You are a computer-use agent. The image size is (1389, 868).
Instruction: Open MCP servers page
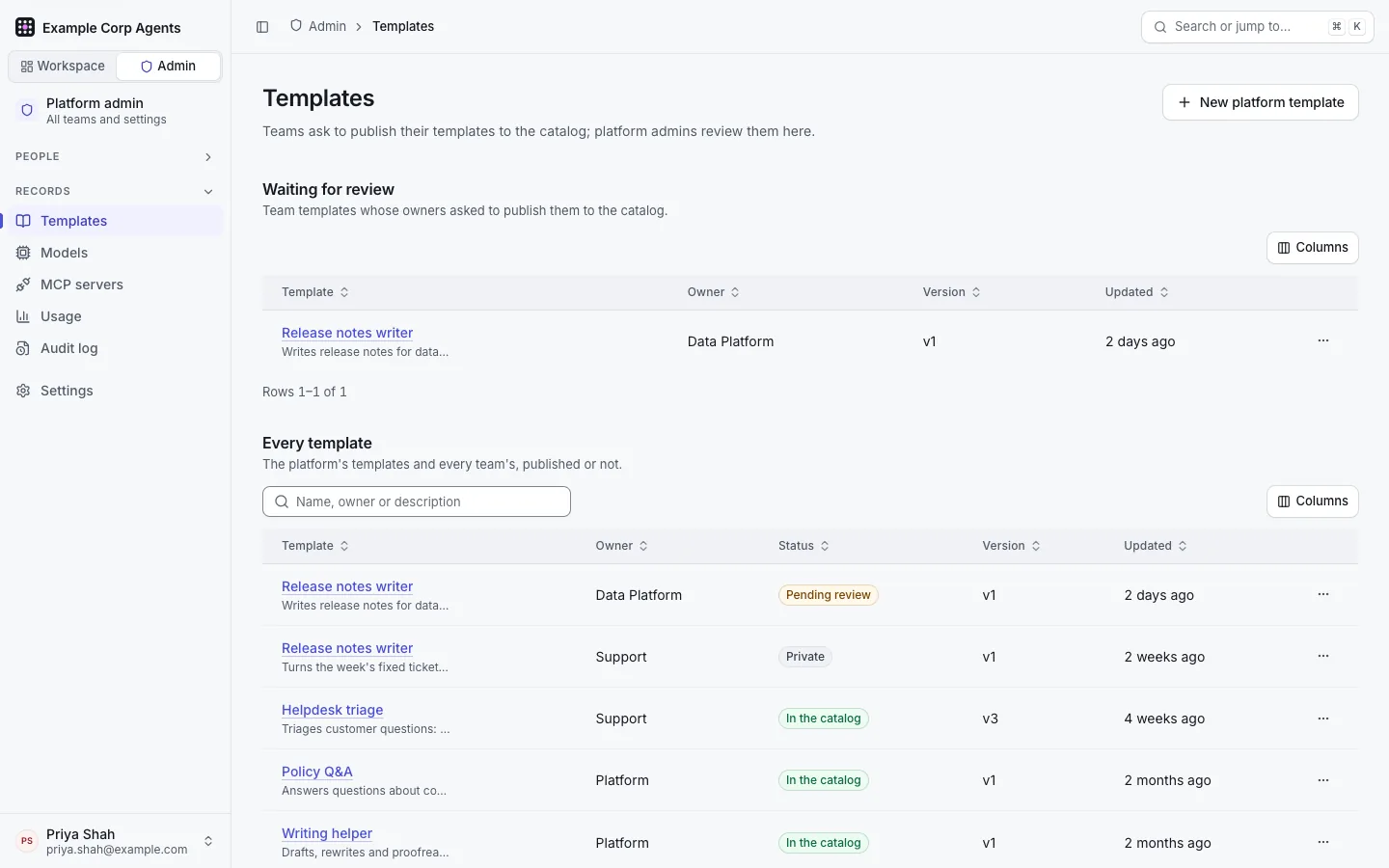pos(115,285)
